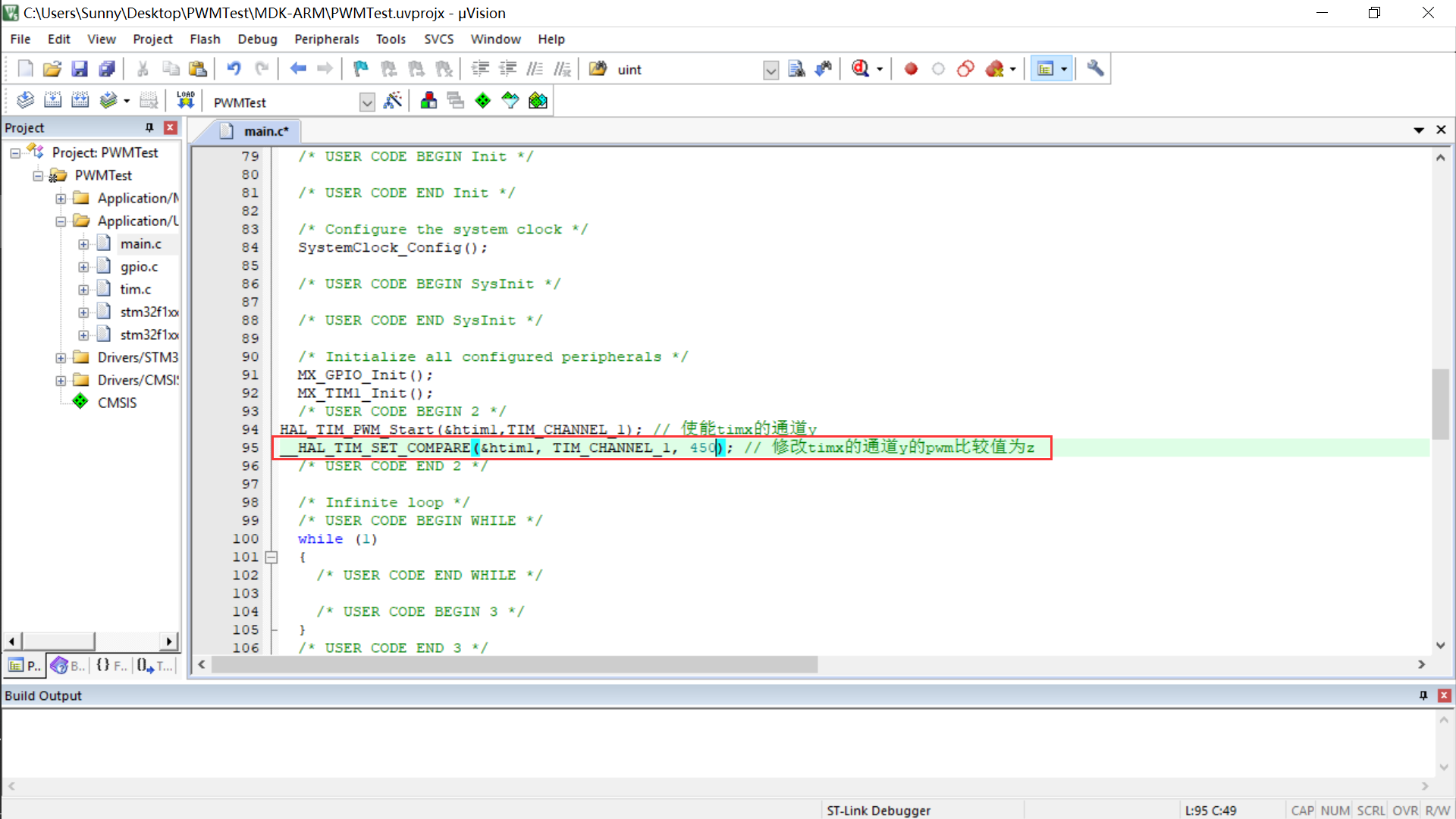
Task: Open the Options for Target magic wand icon
Action: [394, 99]
